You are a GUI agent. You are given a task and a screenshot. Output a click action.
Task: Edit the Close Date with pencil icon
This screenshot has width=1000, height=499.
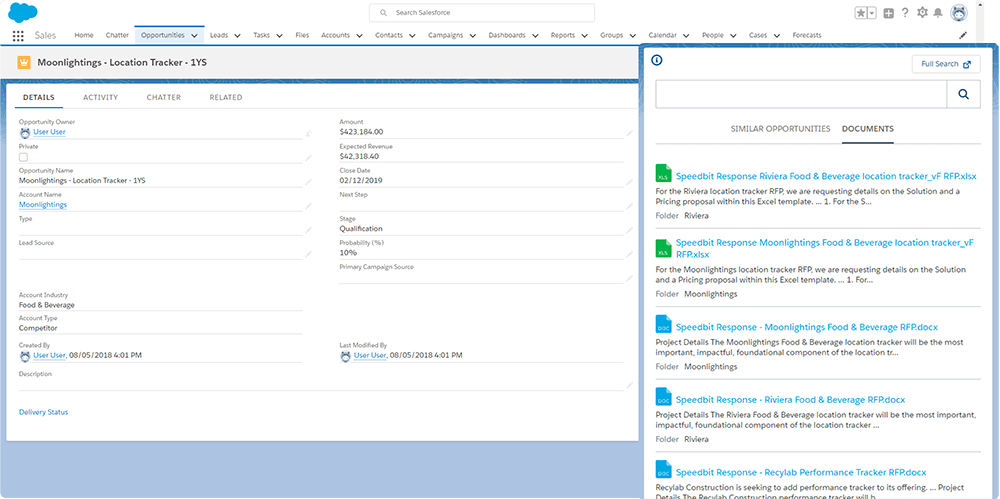click(x=629, y=181)
